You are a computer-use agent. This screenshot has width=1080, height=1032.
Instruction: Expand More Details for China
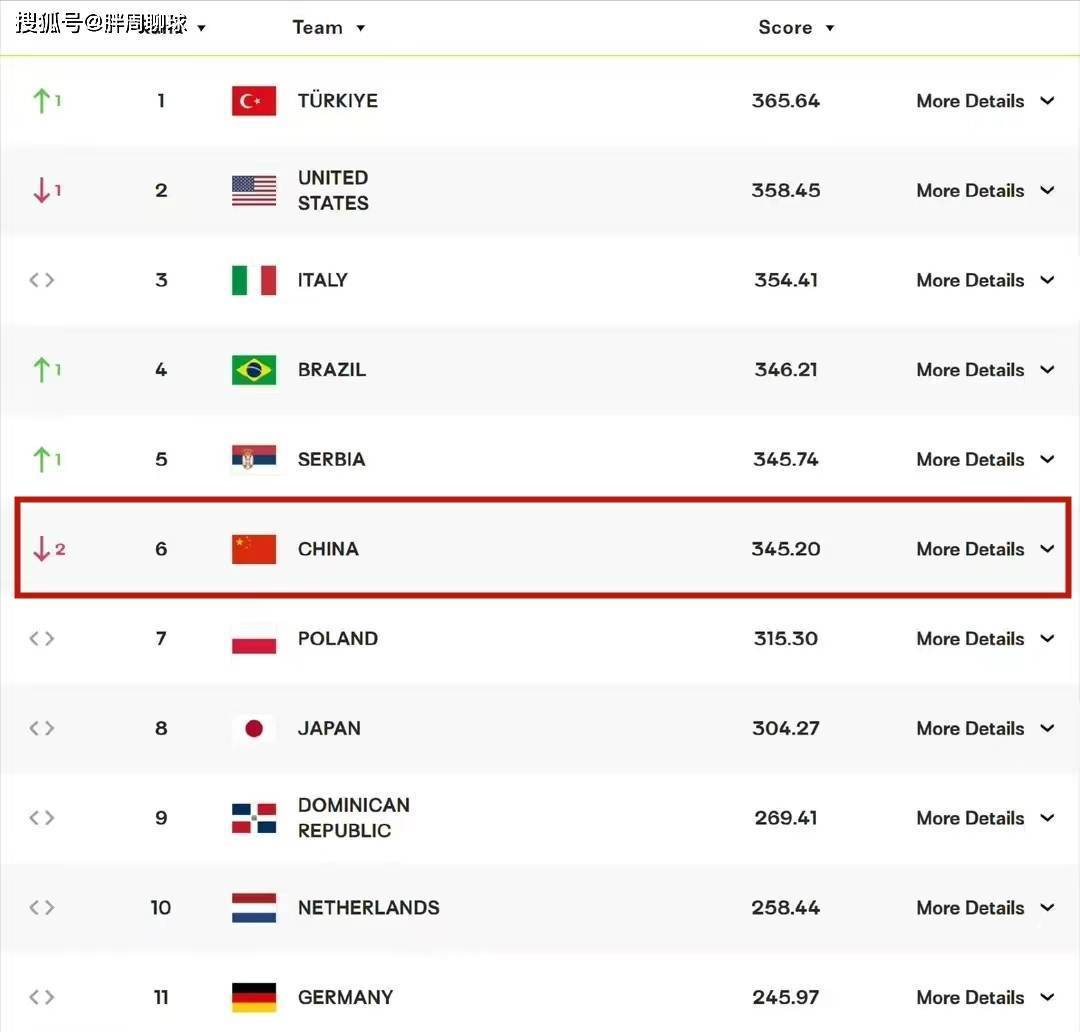[x=985, y=549]
